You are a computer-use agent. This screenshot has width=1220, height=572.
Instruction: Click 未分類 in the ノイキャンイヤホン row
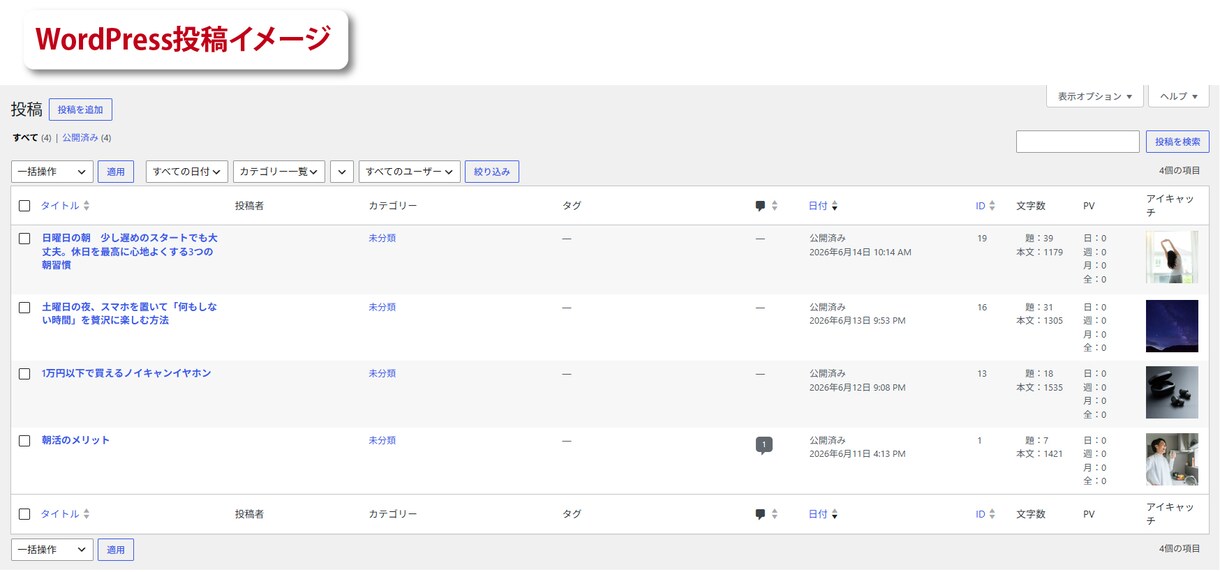[x=382, y=373]
